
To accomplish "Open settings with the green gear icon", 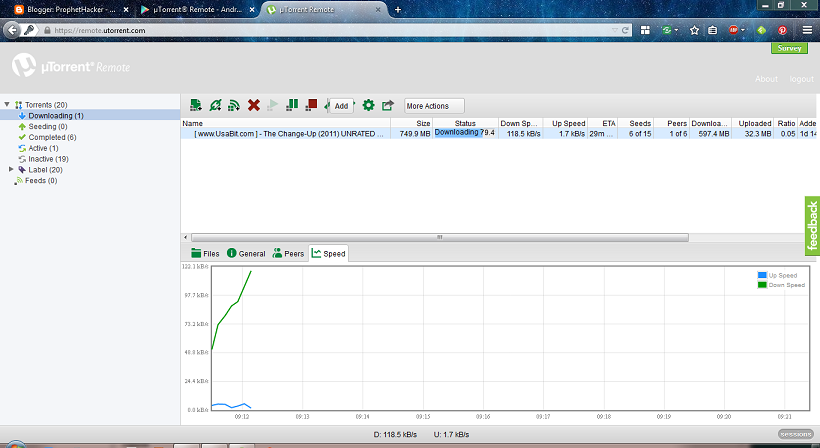I will tap(368, 105).
